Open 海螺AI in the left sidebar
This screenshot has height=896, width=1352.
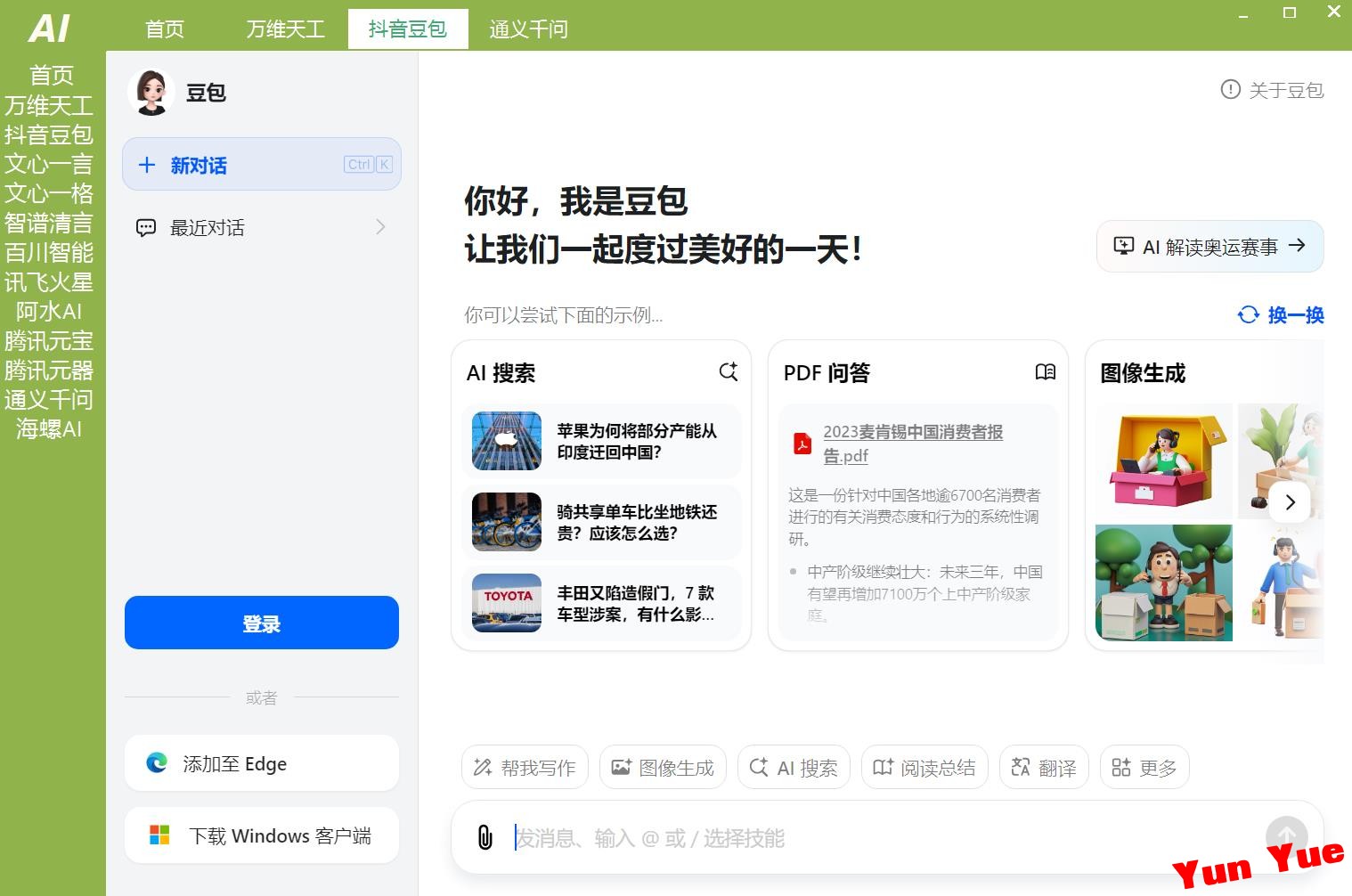[49, 428]
